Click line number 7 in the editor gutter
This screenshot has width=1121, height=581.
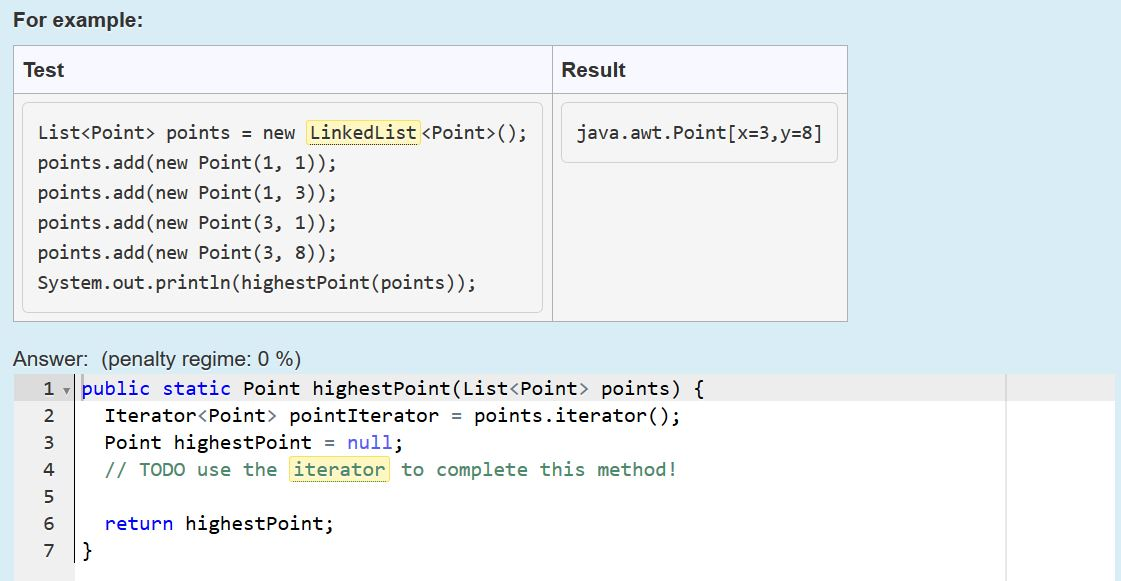47,550
